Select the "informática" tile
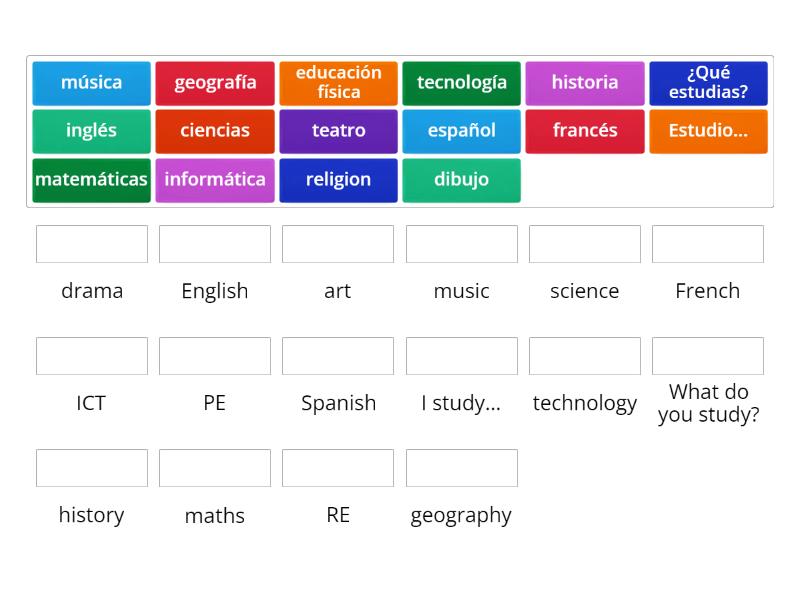This screenshot has width=800, height=600. (215, 180)
